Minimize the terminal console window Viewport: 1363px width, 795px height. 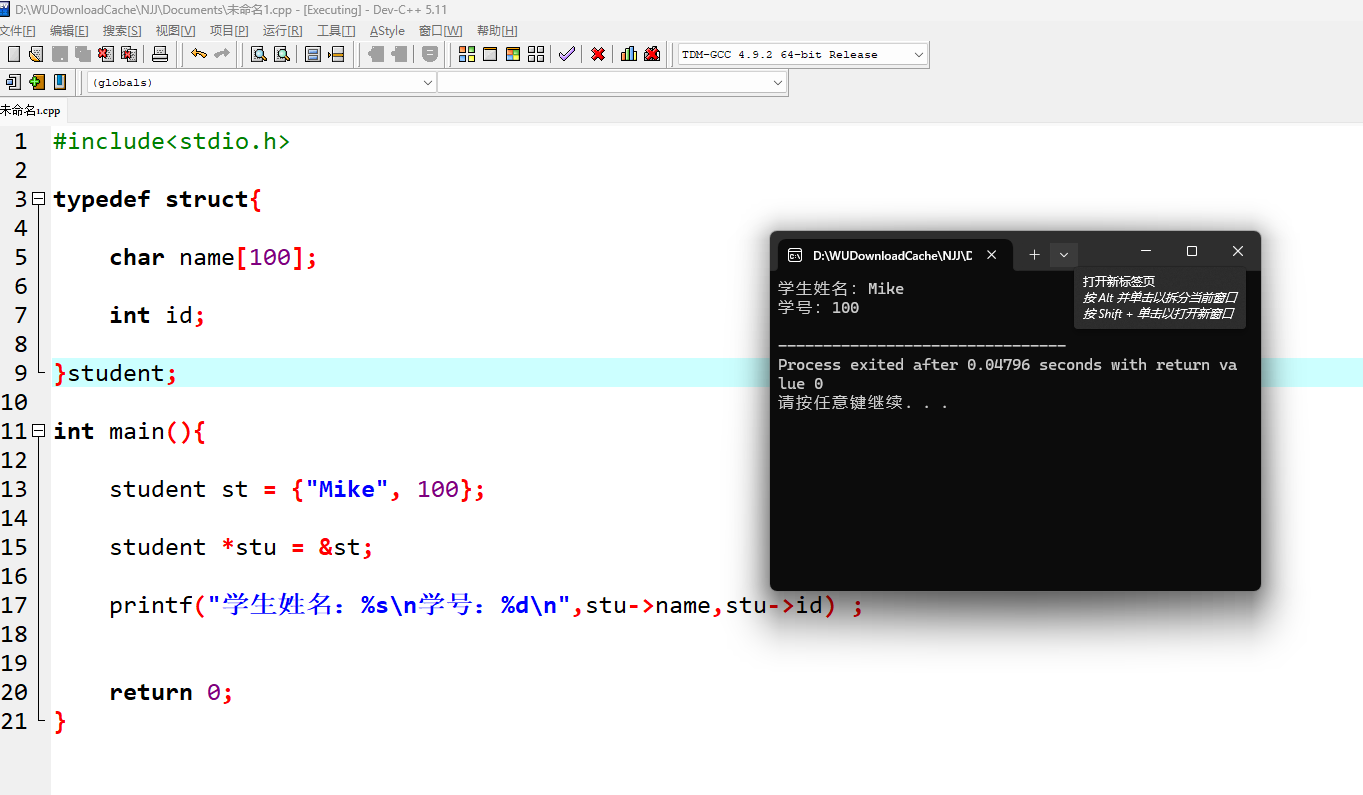pos(1146,251)
